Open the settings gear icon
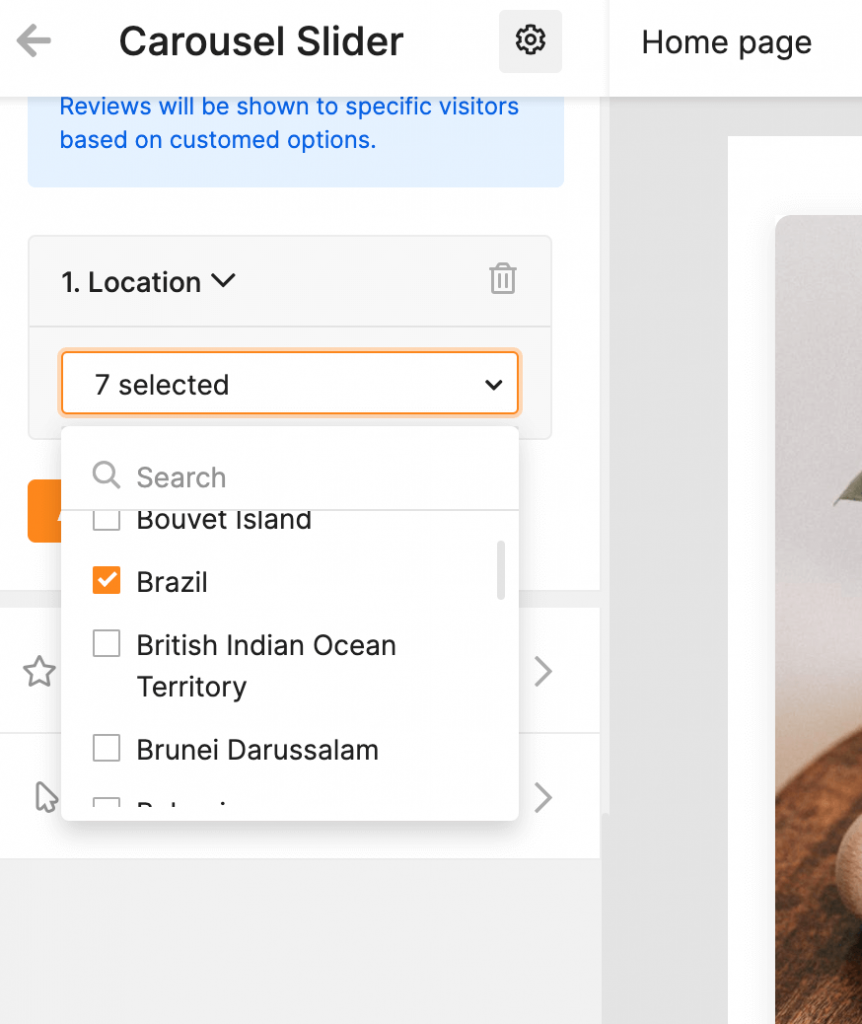Image resolution: width=862 pixels, height=1024 pixels. (x=530, y=41)
